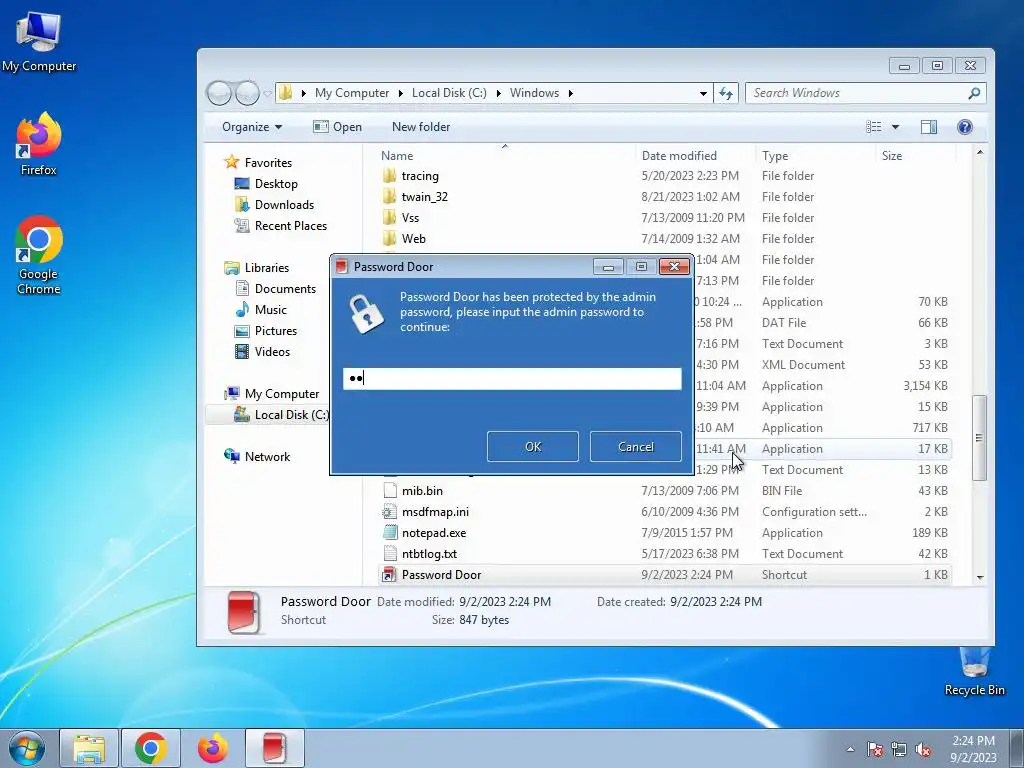1024x768 pixels.
Task: Select the Music library
Action: (x=261, y=310)
